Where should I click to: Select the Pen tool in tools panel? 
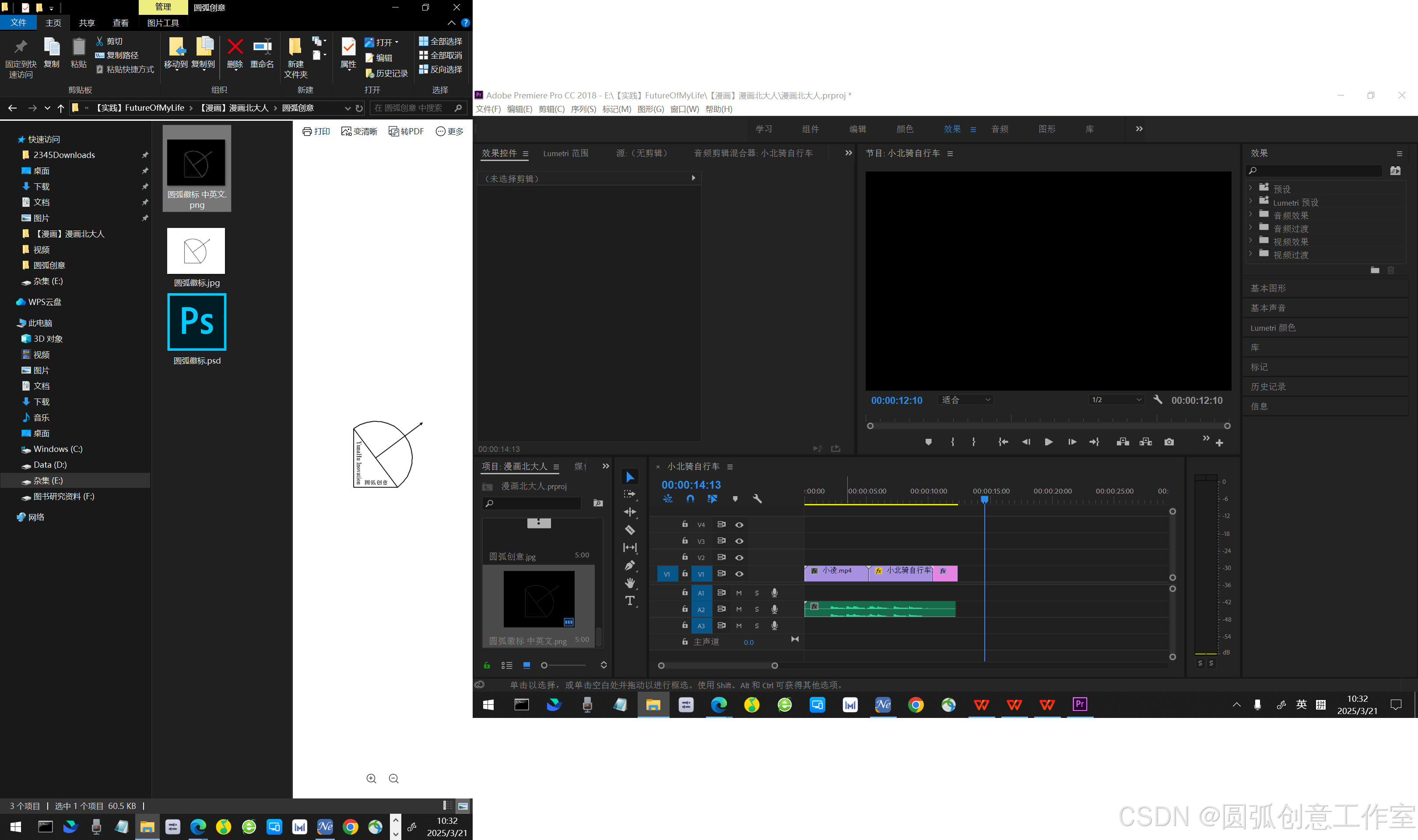pyautogui.click(x=629, y=565)
